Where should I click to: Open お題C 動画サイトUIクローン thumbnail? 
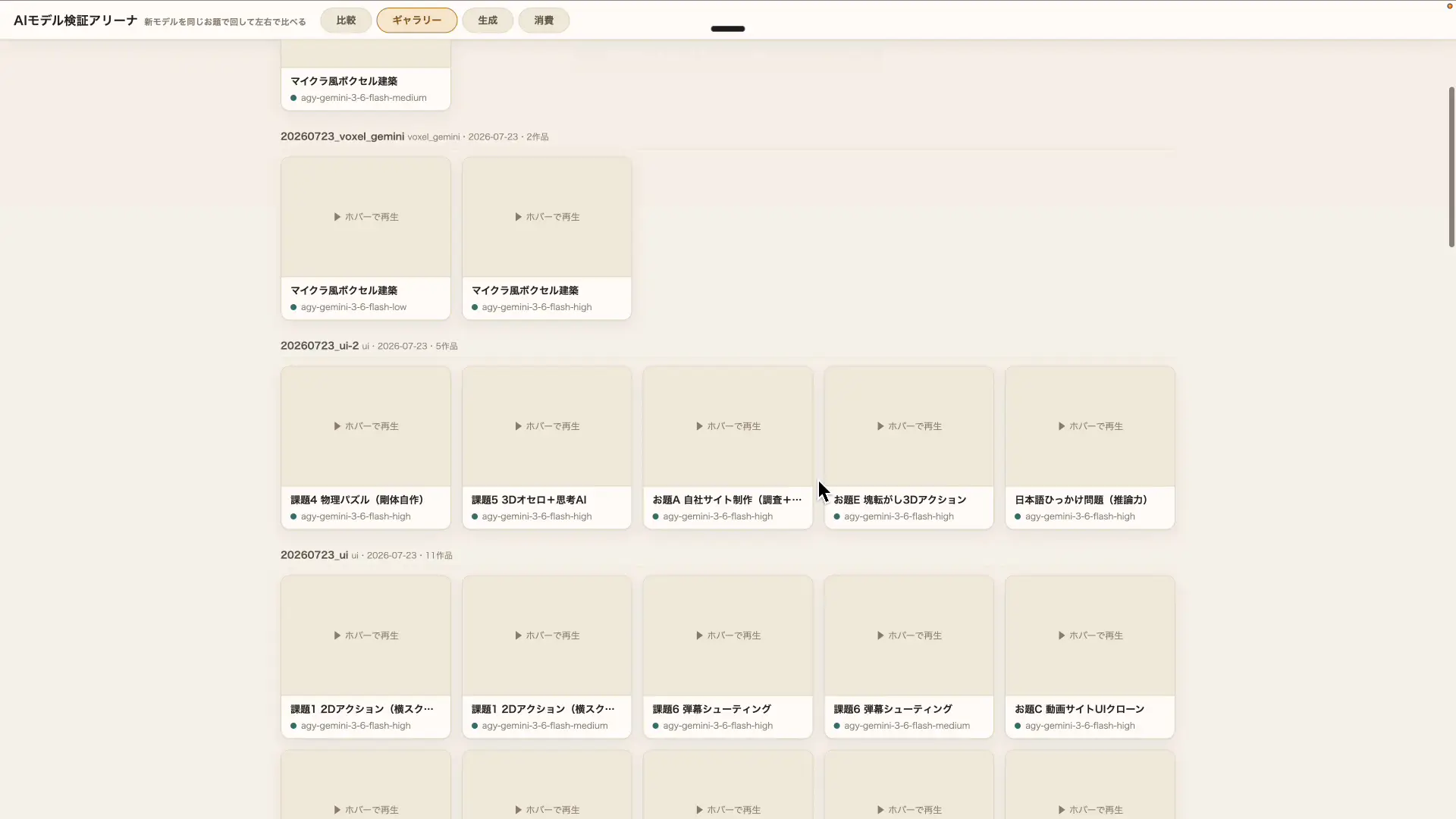point(1090,635)
